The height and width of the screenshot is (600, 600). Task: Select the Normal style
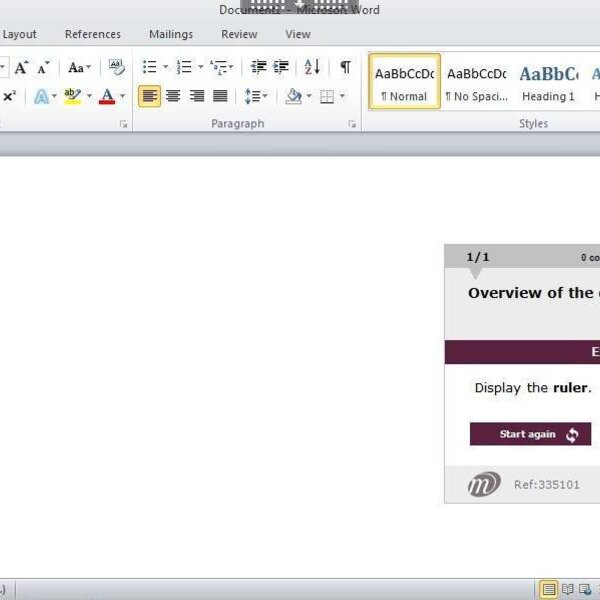point(404,82)
